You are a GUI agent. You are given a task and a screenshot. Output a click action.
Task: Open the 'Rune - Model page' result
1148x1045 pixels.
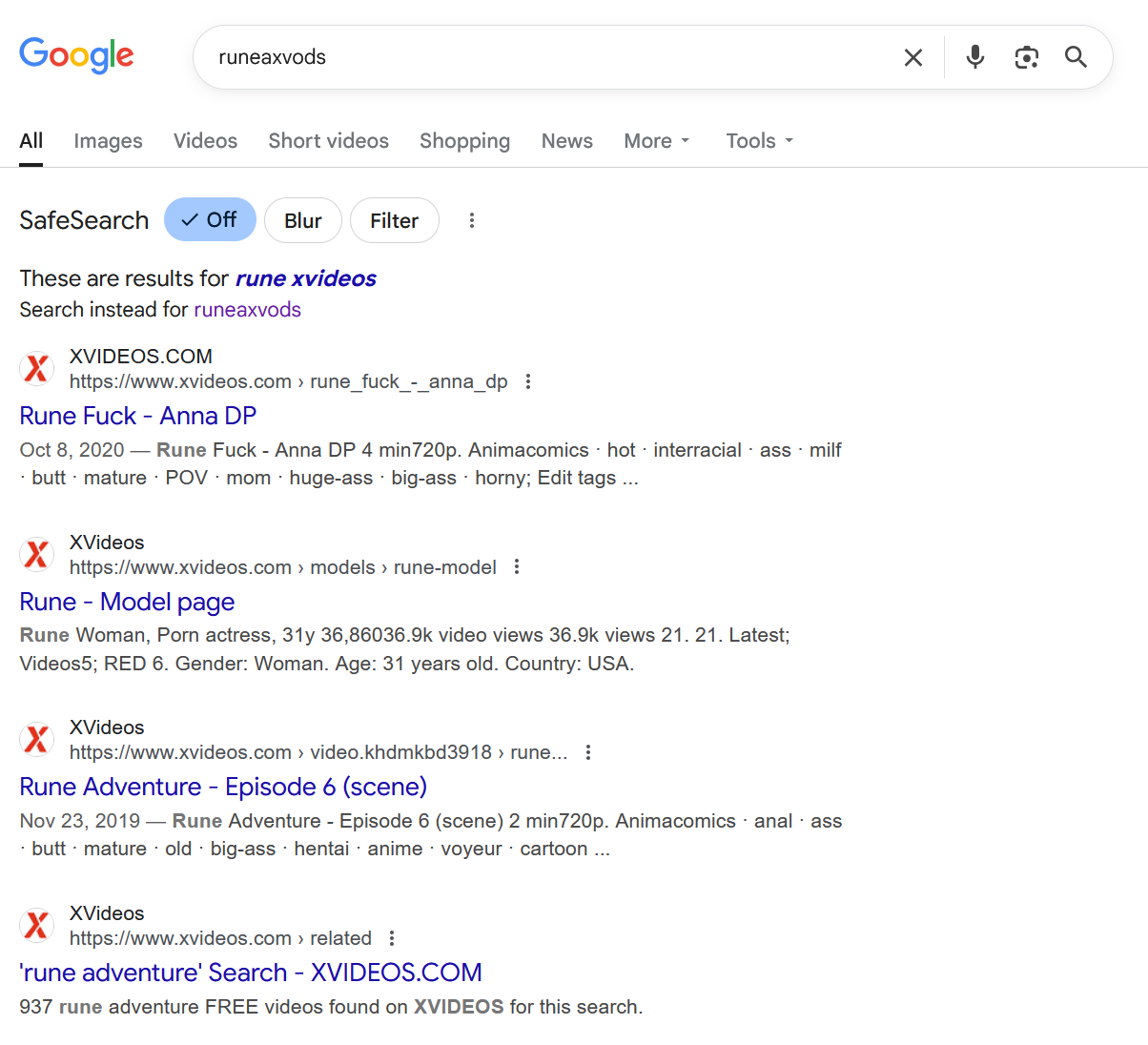[x=127, y=602]
